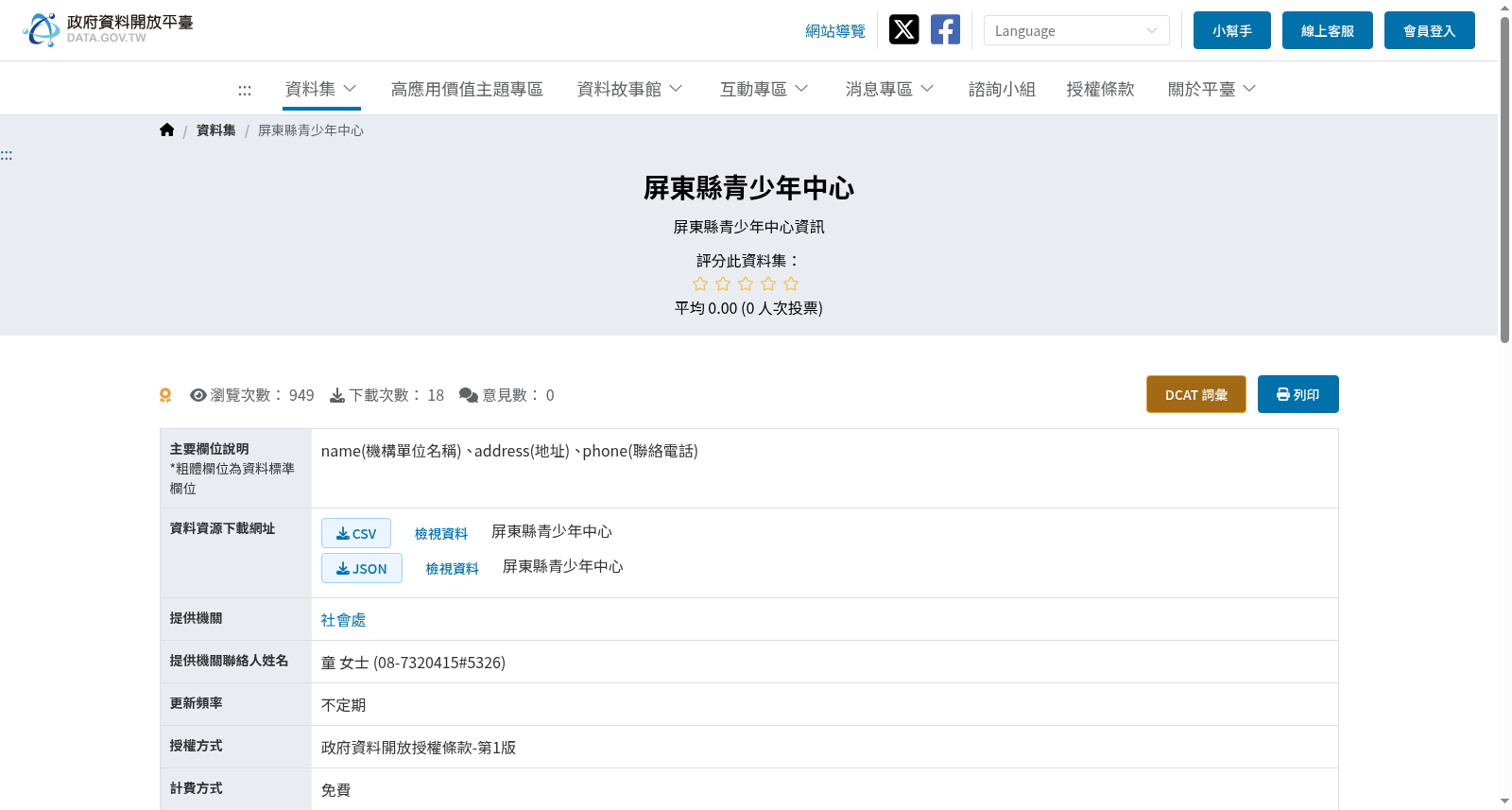Click the DCAT 詞彙 button
Image resolution: width=1512 pixels, height=810 pixels.
click(x=1195, y=394)
